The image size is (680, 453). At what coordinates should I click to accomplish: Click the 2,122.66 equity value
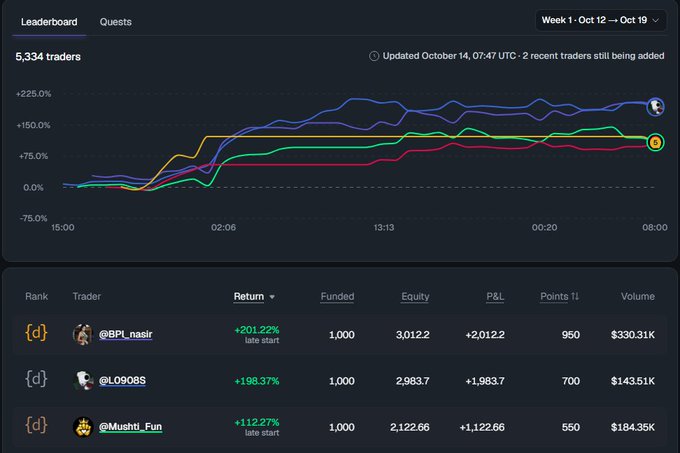[x=410, y=428]
